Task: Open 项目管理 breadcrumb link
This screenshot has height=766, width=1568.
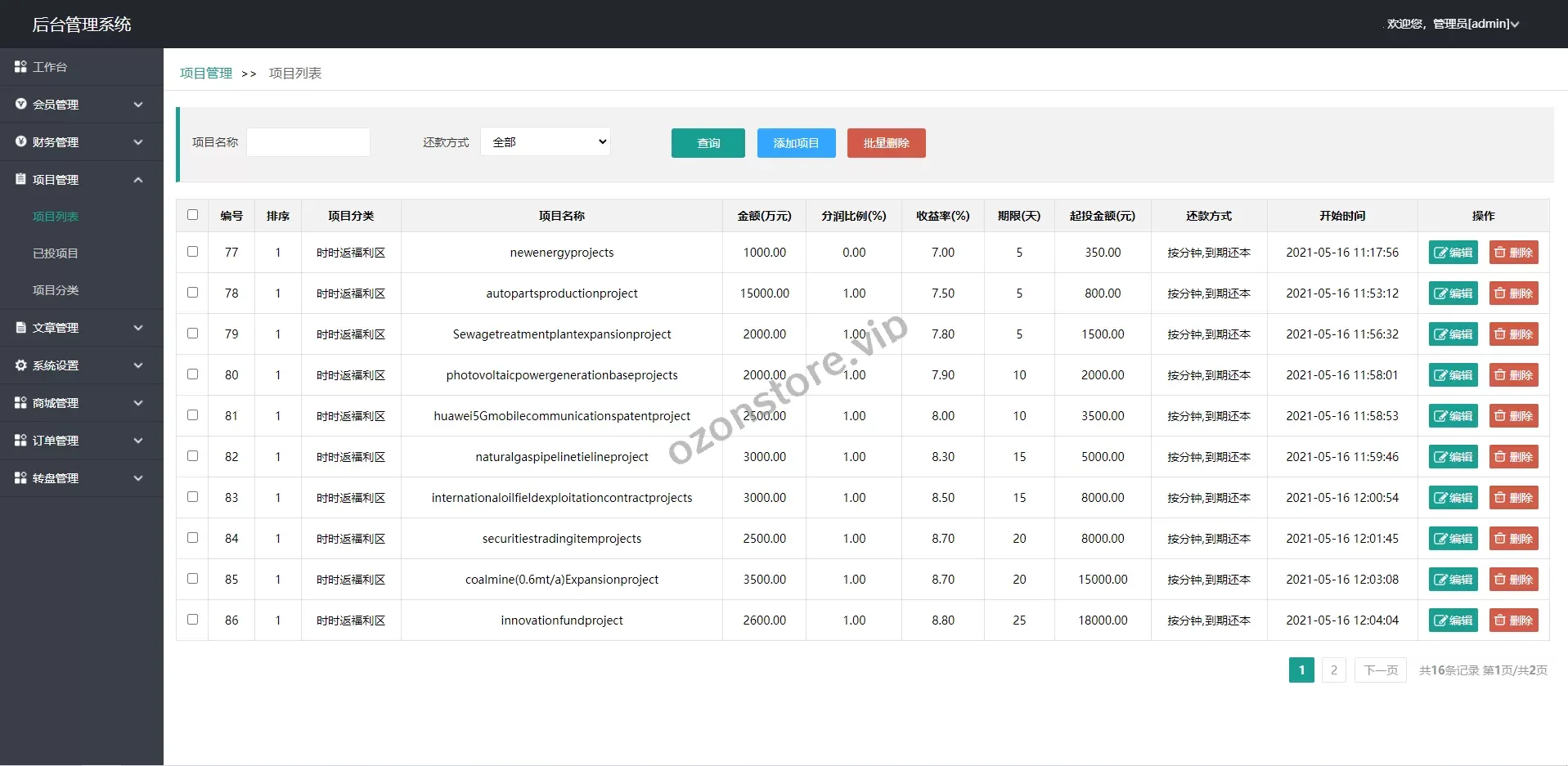Action: (x=204, y=73)
